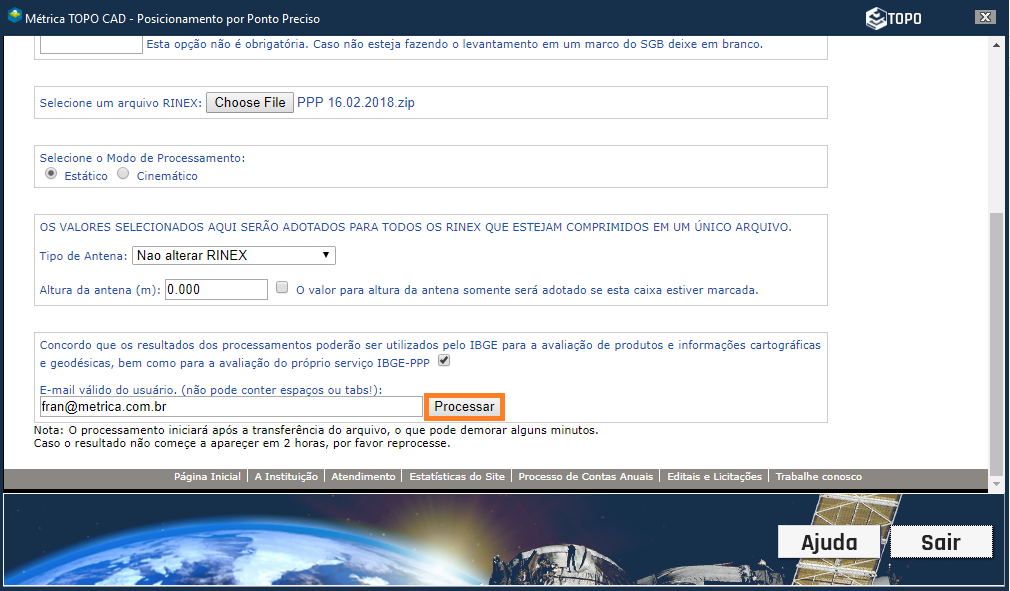The width and height of the screenshot is (1010, 591).
Task: Close the Métrica TOPO CAD window
Action: pyautogui.click(x=985, y=17)
